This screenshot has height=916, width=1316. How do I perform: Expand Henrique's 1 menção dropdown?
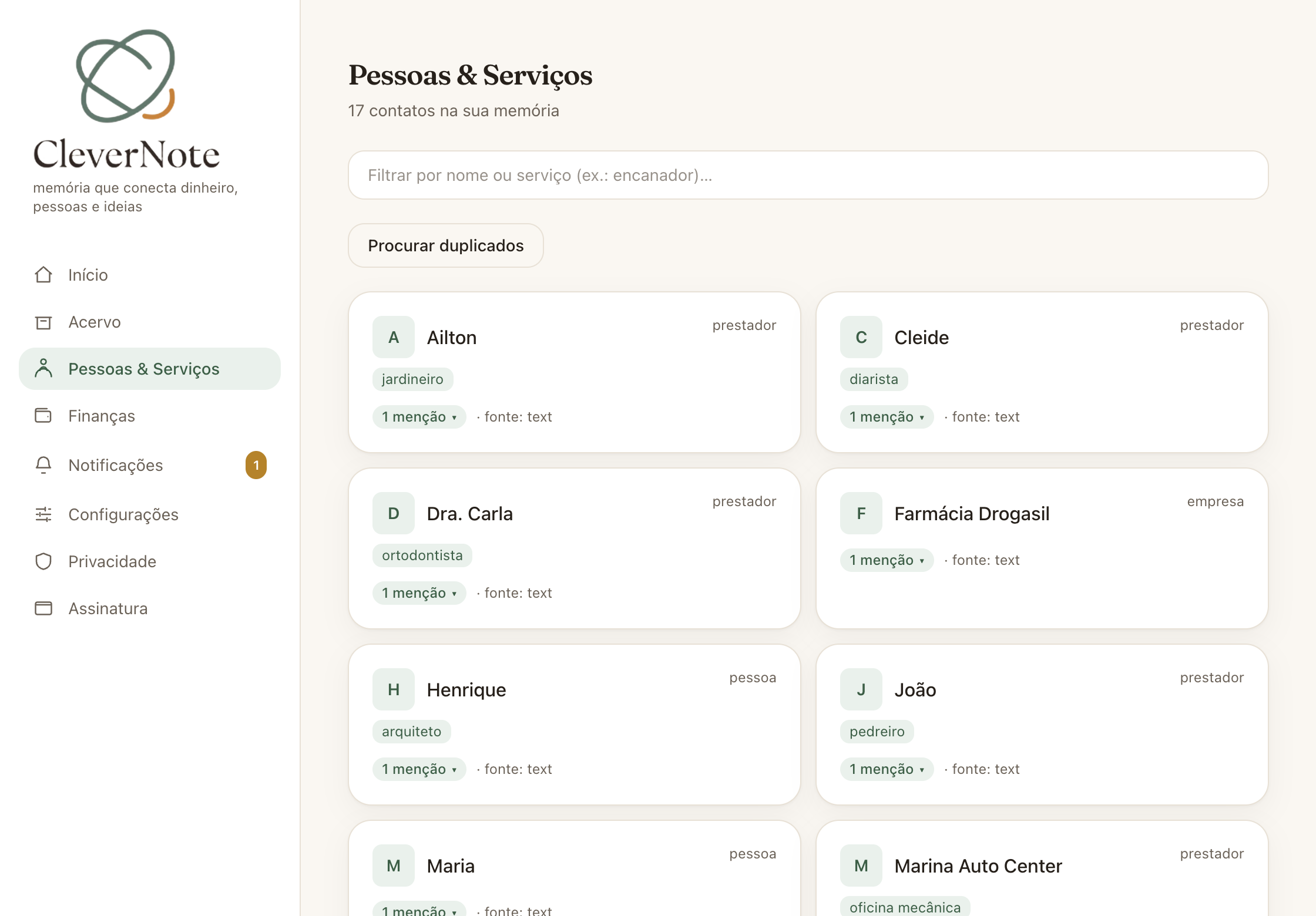point(419,769)
